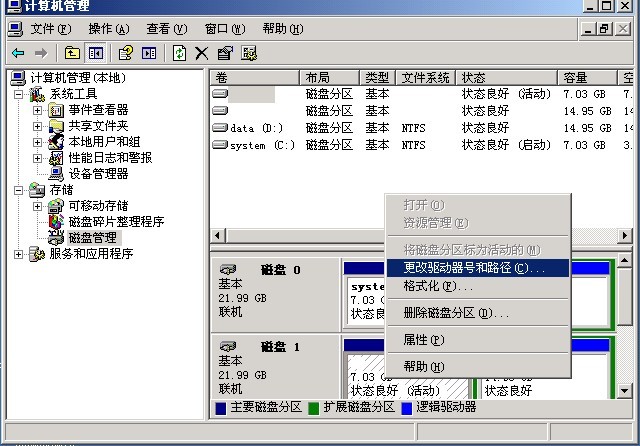The width and height of the screenshot is (640, 446).
Task: Expand the 服务和应用程序 tree node
Action: tap(19, 254)
